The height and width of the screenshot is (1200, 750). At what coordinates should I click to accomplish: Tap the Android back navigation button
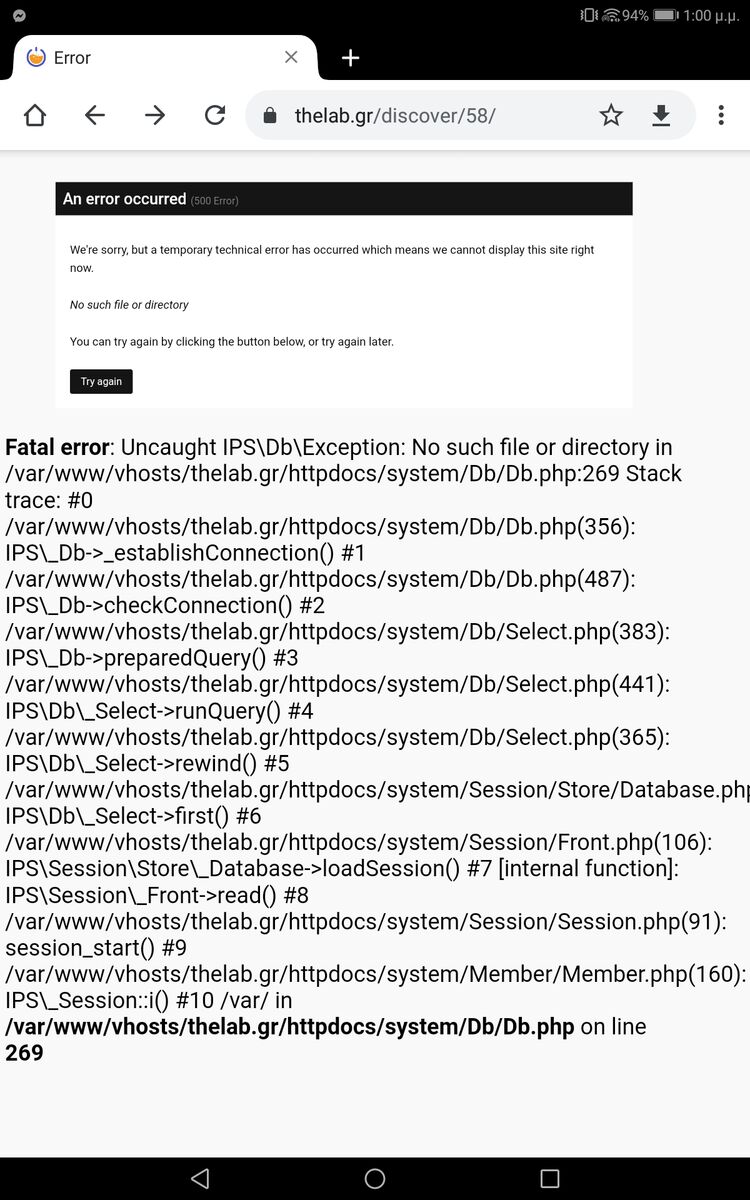coord(200,1178)
